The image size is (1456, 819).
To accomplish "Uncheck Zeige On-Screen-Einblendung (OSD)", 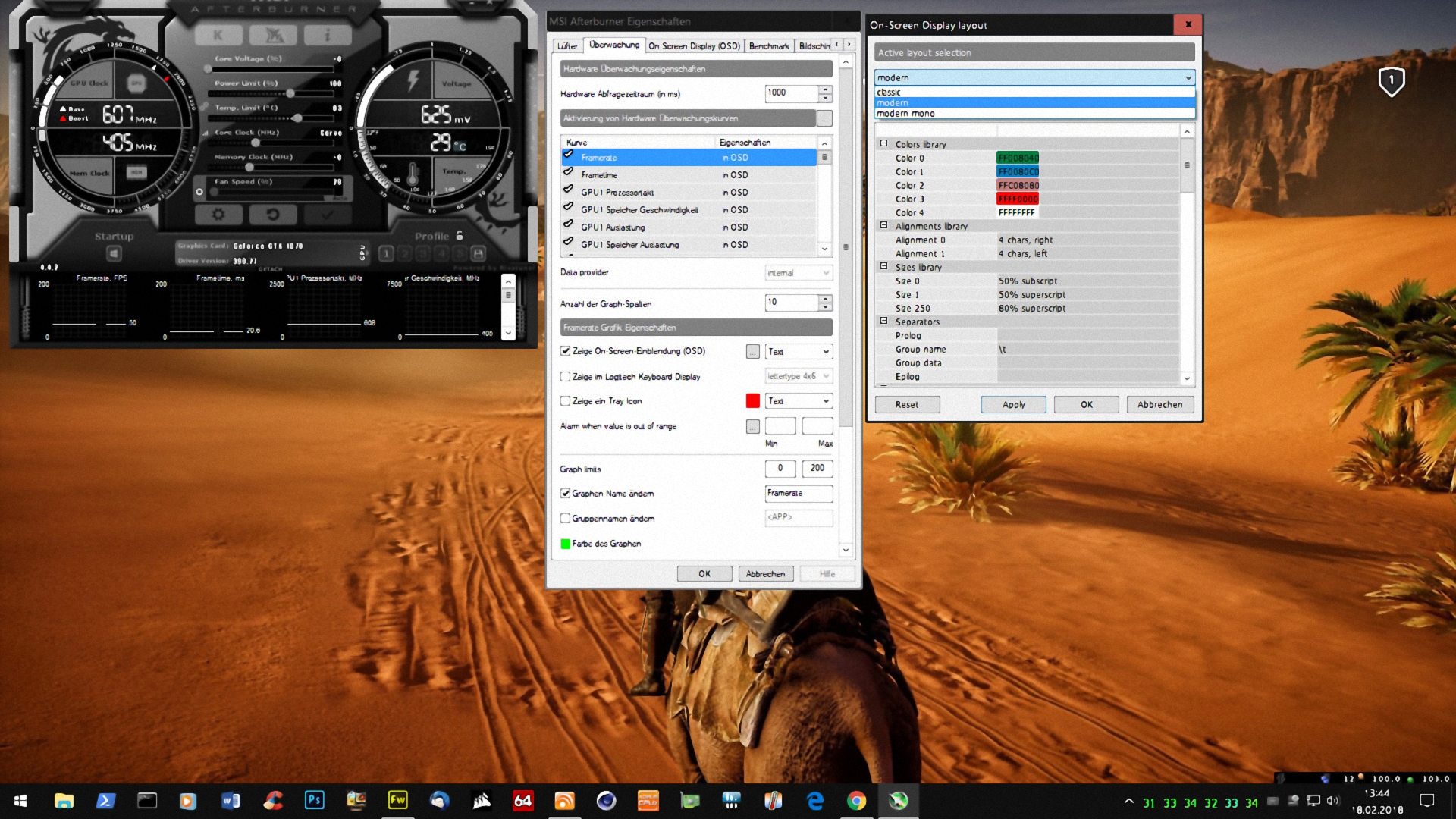I will click(x=565, y=351).
